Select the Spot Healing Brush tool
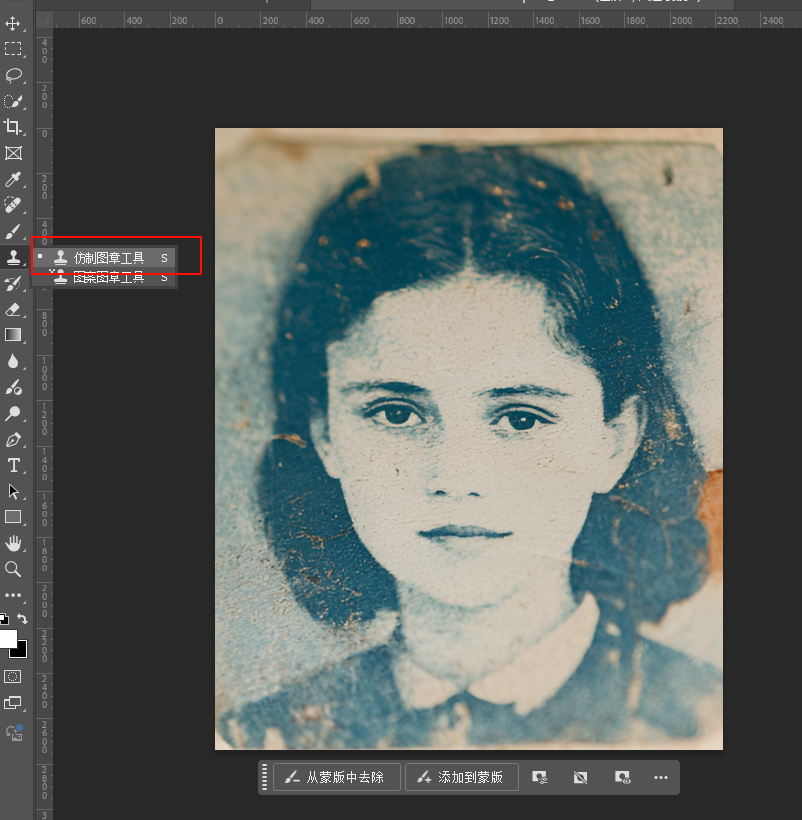The height and width of the screenshot is (820, 802). coord(13,206)
